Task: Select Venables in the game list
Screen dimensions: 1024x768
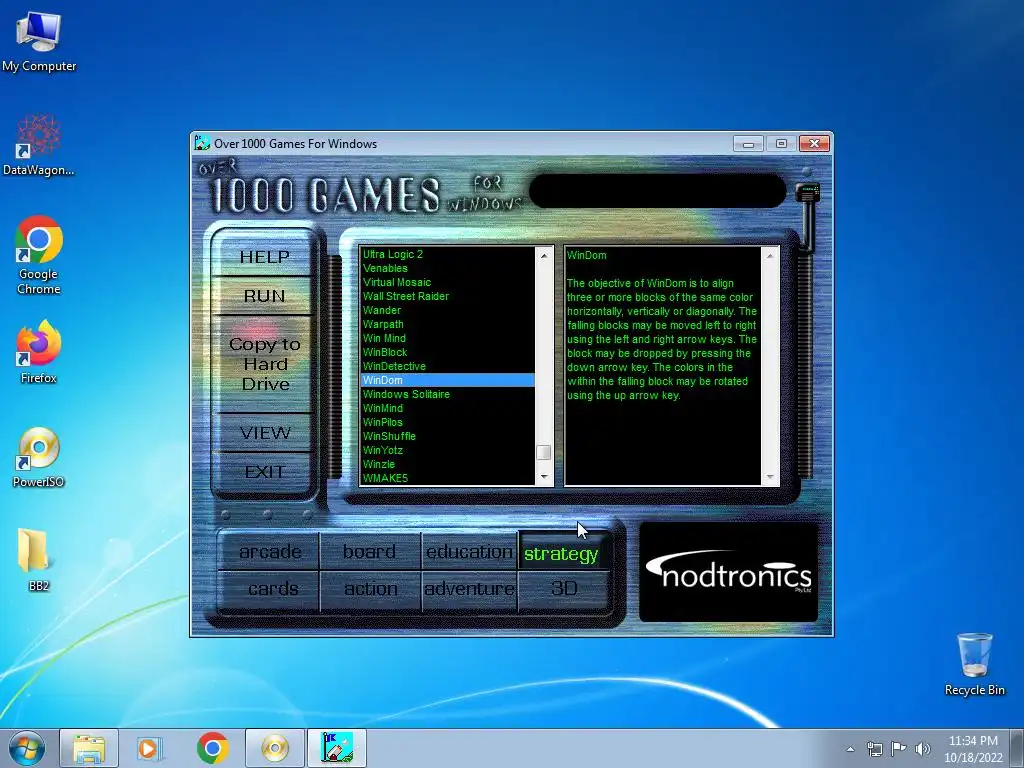Action: coord(447,268)
